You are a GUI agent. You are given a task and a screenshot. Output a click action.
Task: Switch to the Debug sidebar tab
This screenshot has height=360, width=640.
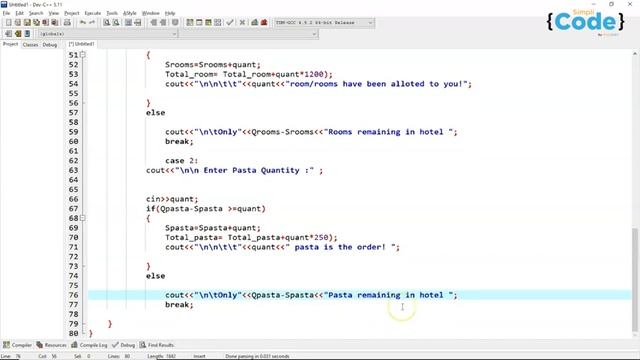(50, 44)
